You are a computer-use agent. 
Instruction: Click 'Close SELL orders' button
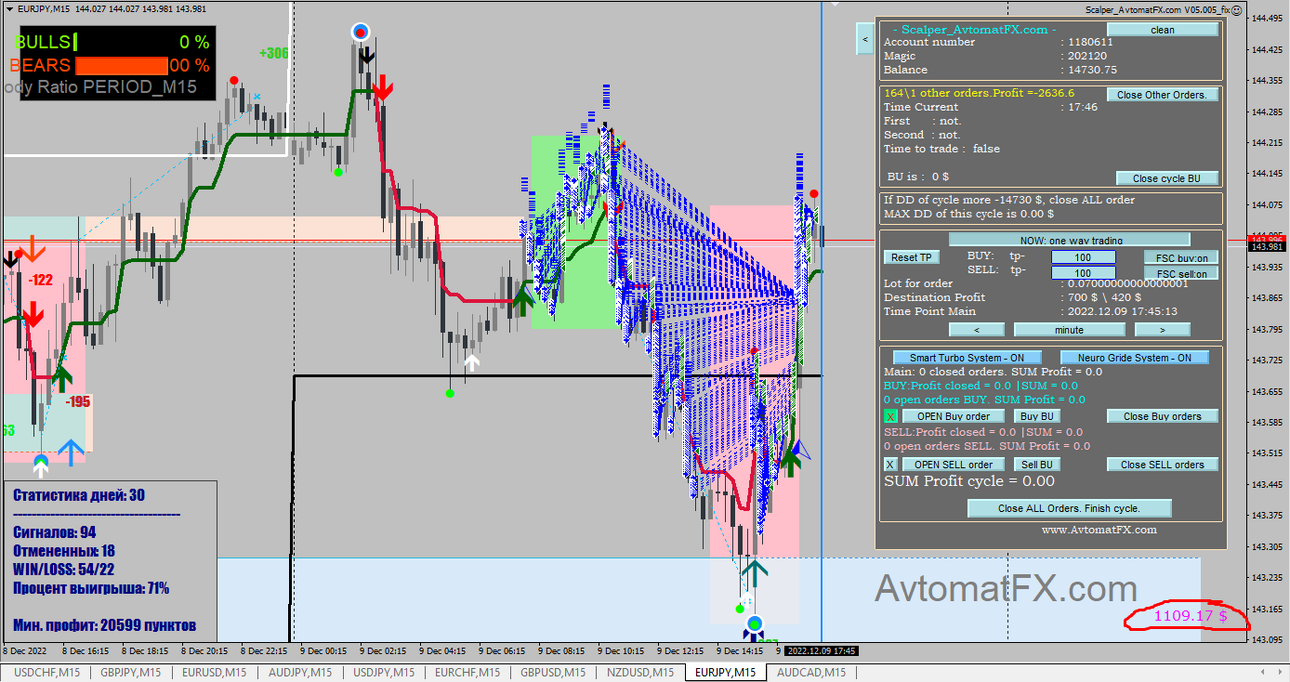pos(1163,464)
